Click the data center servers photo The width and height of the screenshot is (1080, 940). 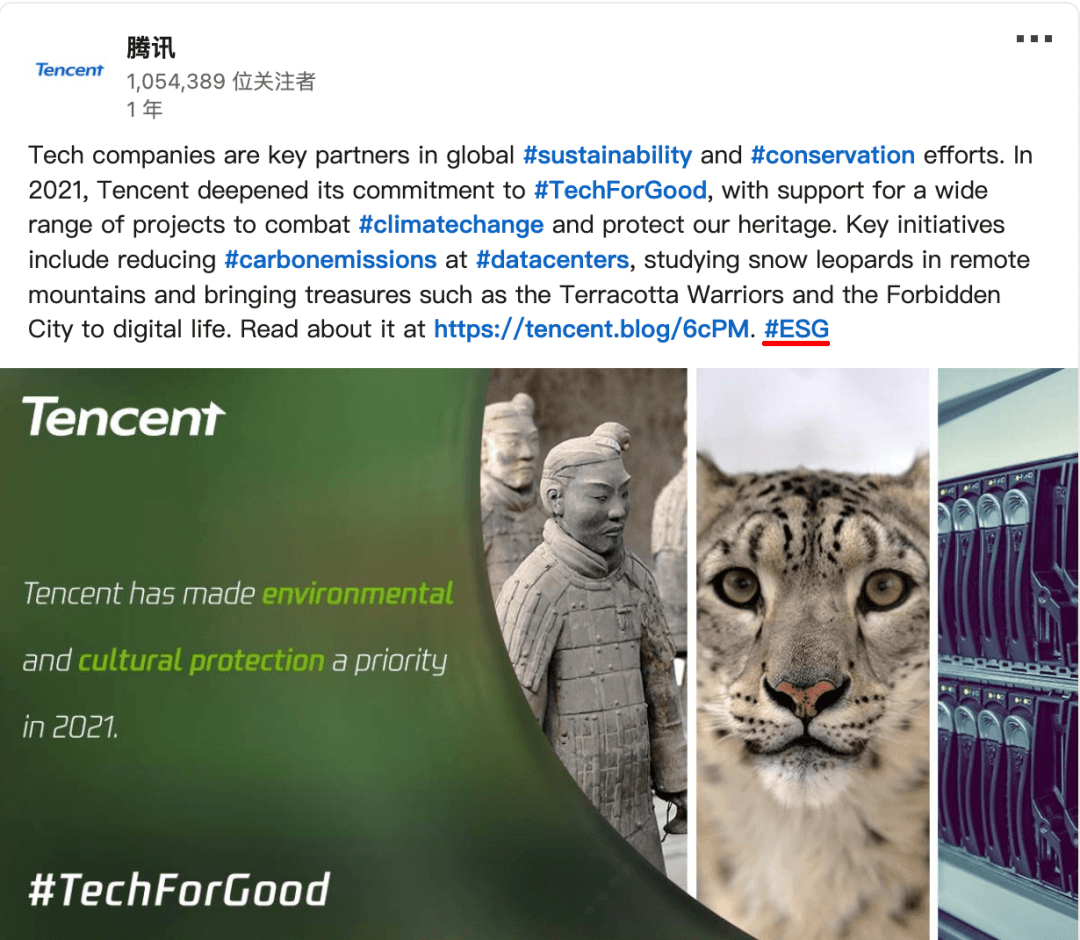coord(1008,654)
